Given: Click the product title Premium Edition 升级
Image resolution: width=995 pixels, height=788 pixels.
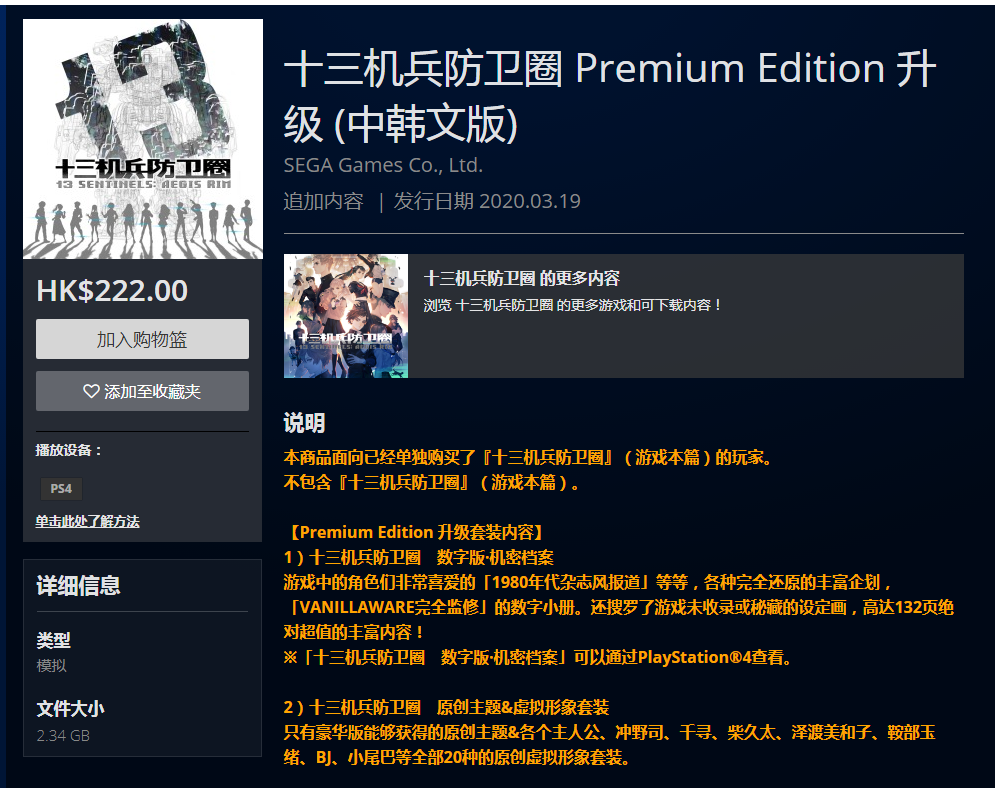Looking at the screenshot, I should [x=610, y=96].
